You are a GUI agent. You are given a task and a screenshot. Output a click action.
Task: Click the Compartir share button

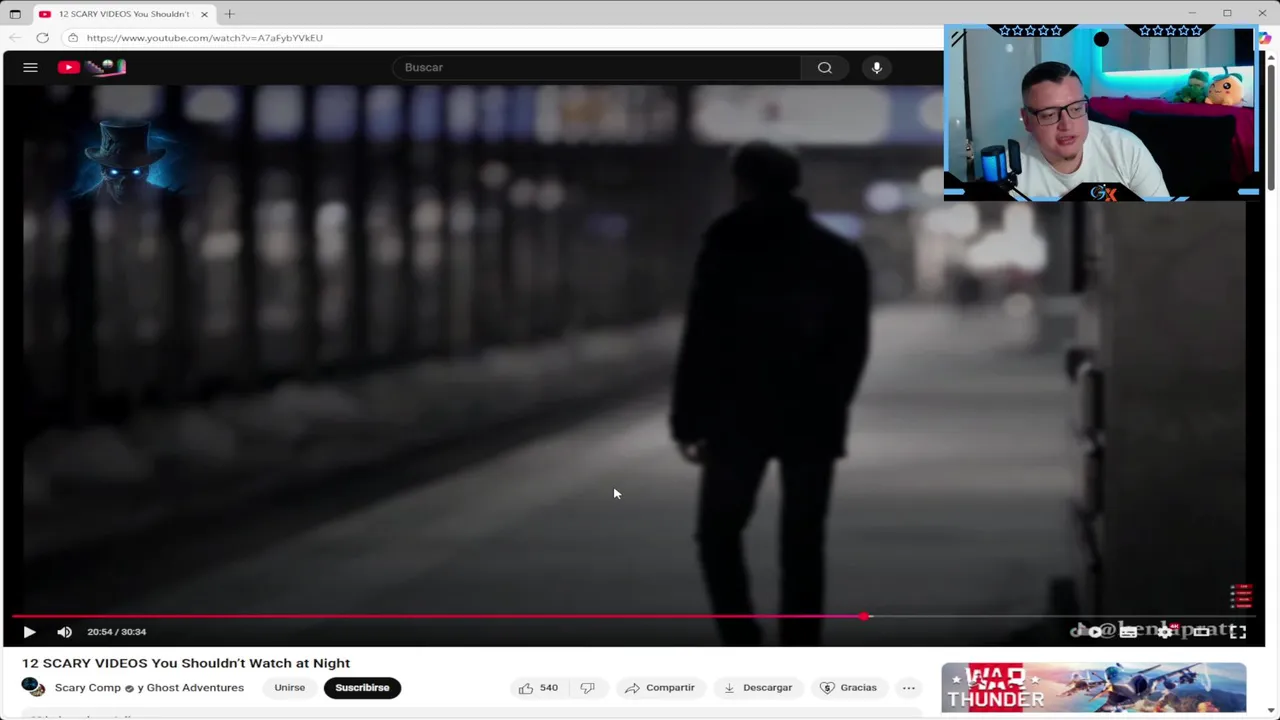[659, 688]
